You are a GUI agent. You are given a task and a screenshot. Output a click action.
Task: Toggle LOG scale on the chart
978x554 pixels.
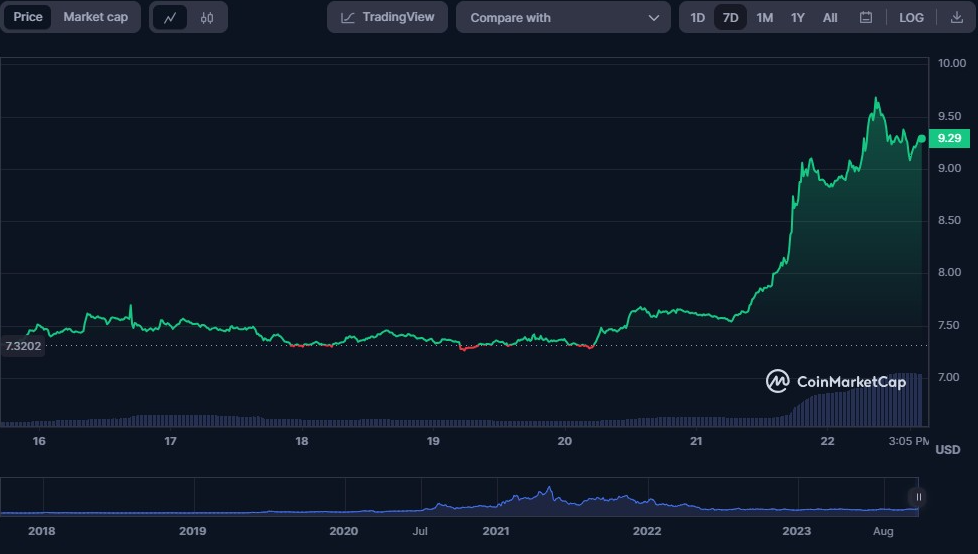pos(911,18)
